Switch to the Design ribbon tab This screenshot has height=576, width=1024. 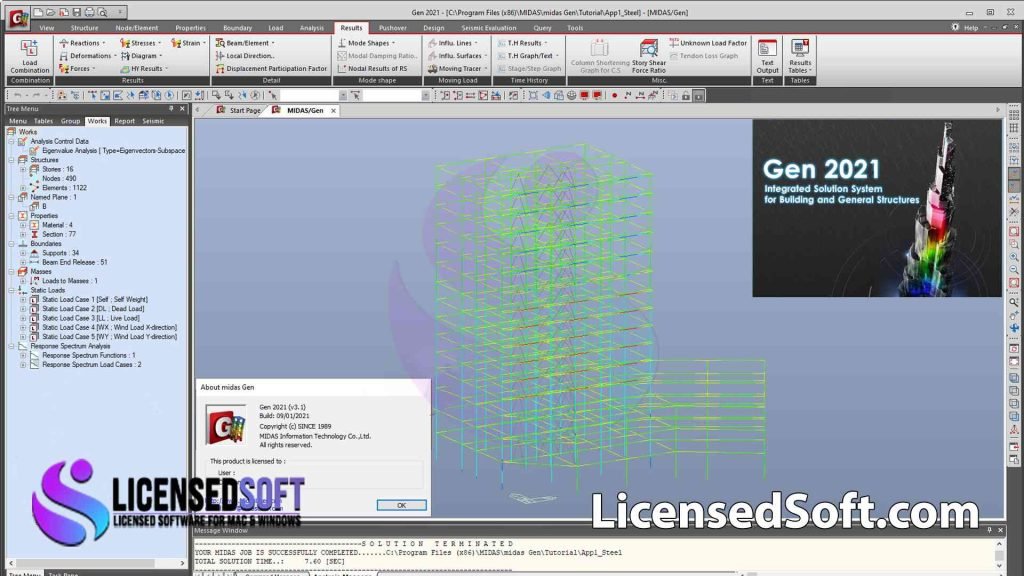434,28
